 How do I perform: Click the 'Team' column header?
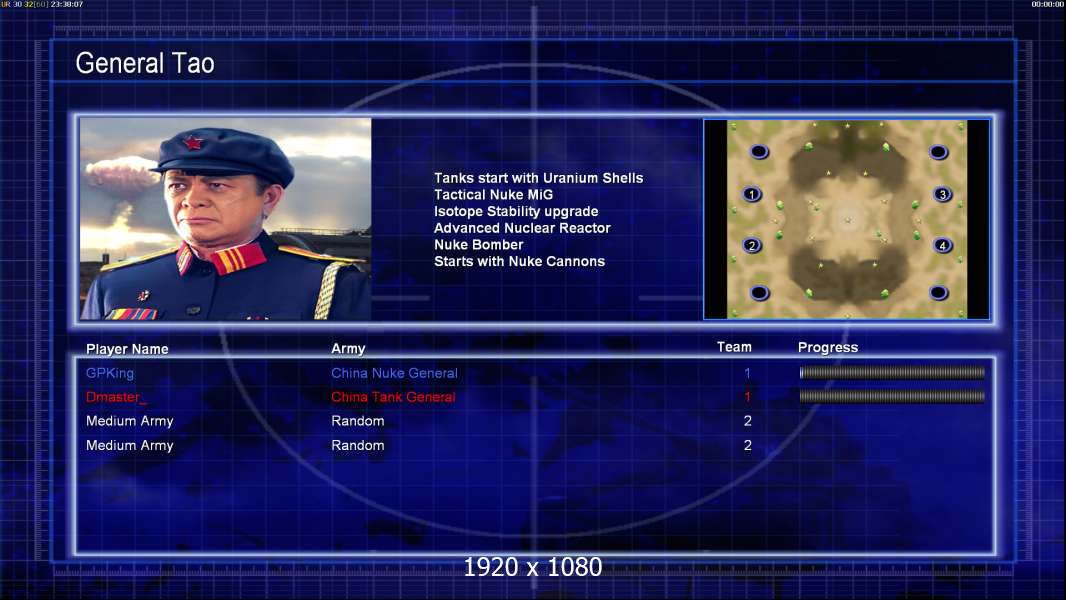[734, 347]
